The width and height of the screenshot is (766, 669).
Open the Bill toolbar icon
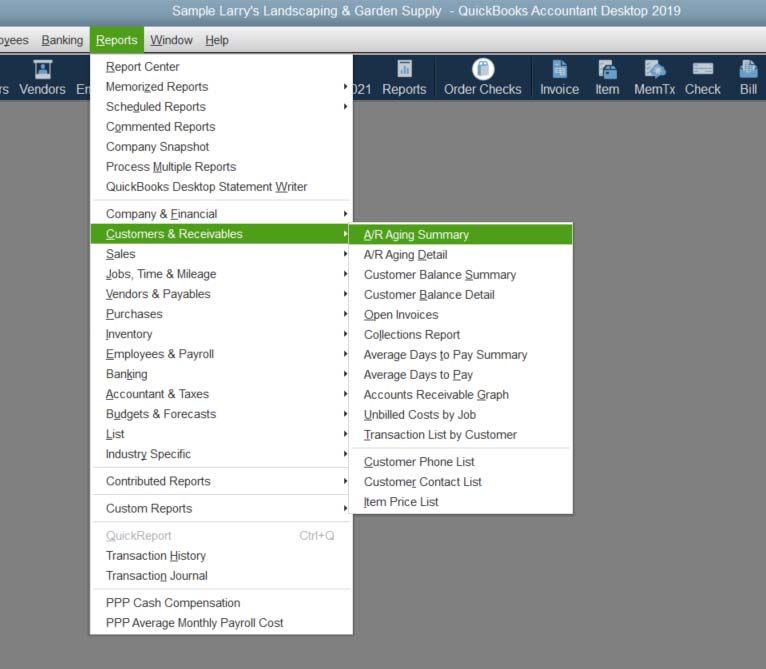(x=748, y=78)
